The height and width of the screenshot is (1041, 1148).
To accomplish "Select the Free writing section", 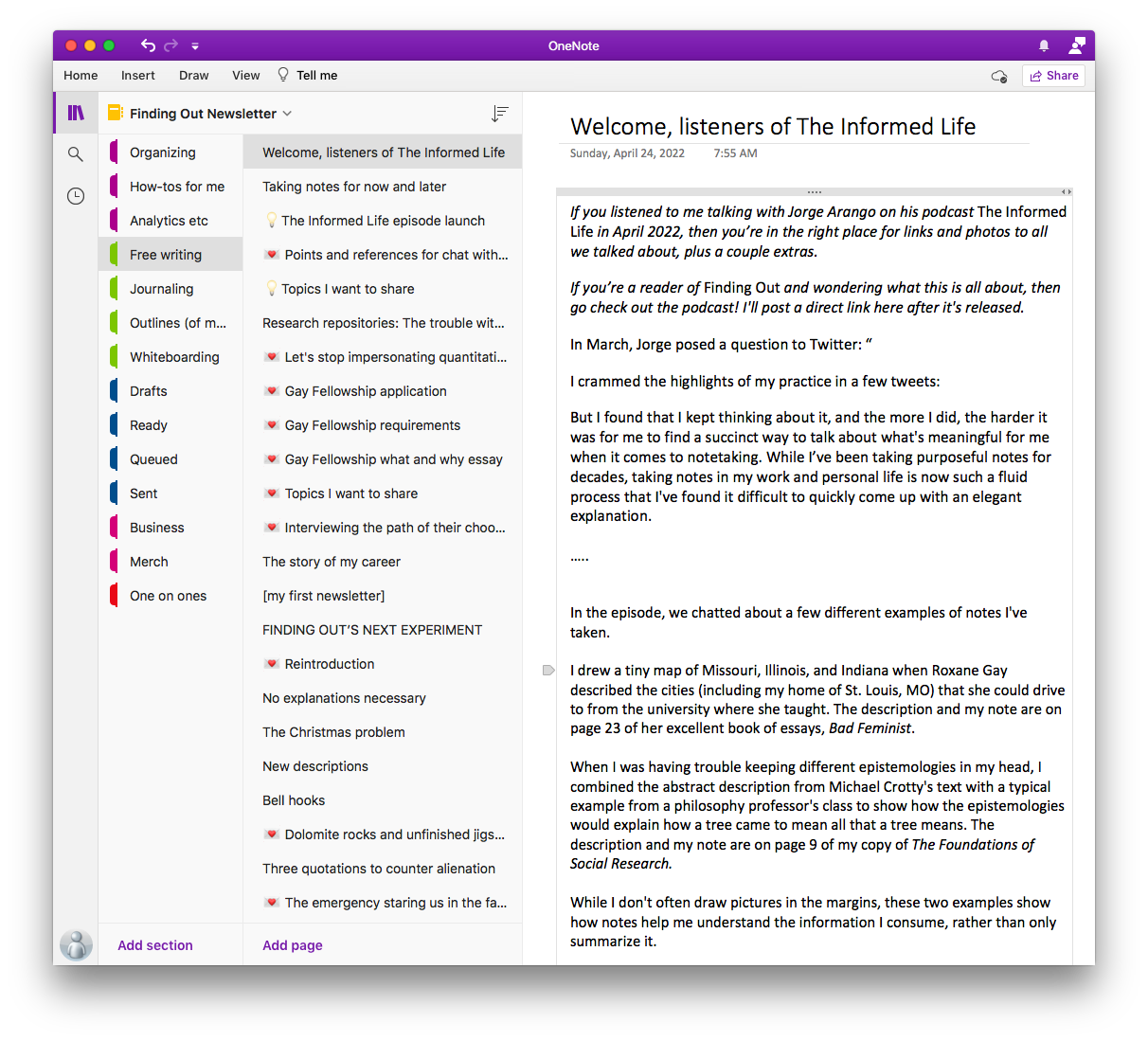I will 170,255.
